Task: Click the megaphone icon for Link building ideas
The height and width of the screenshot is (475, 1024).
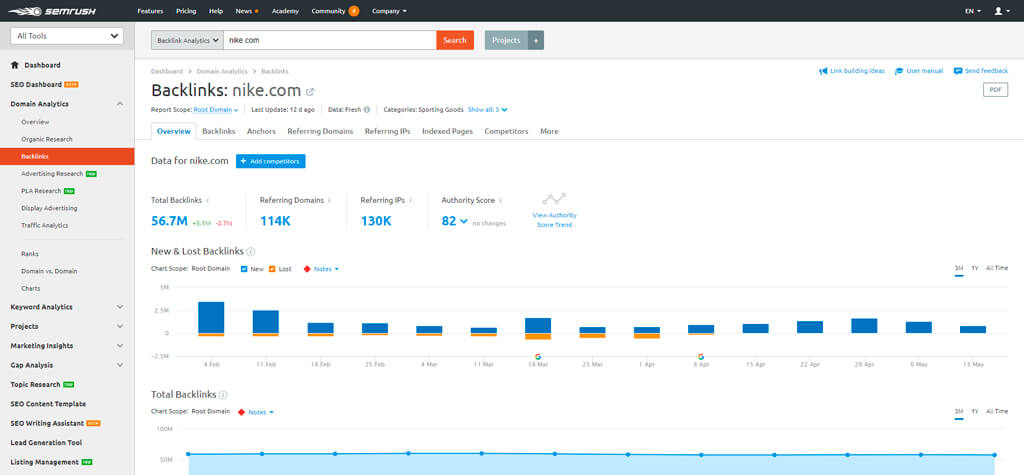Action: 823,71
